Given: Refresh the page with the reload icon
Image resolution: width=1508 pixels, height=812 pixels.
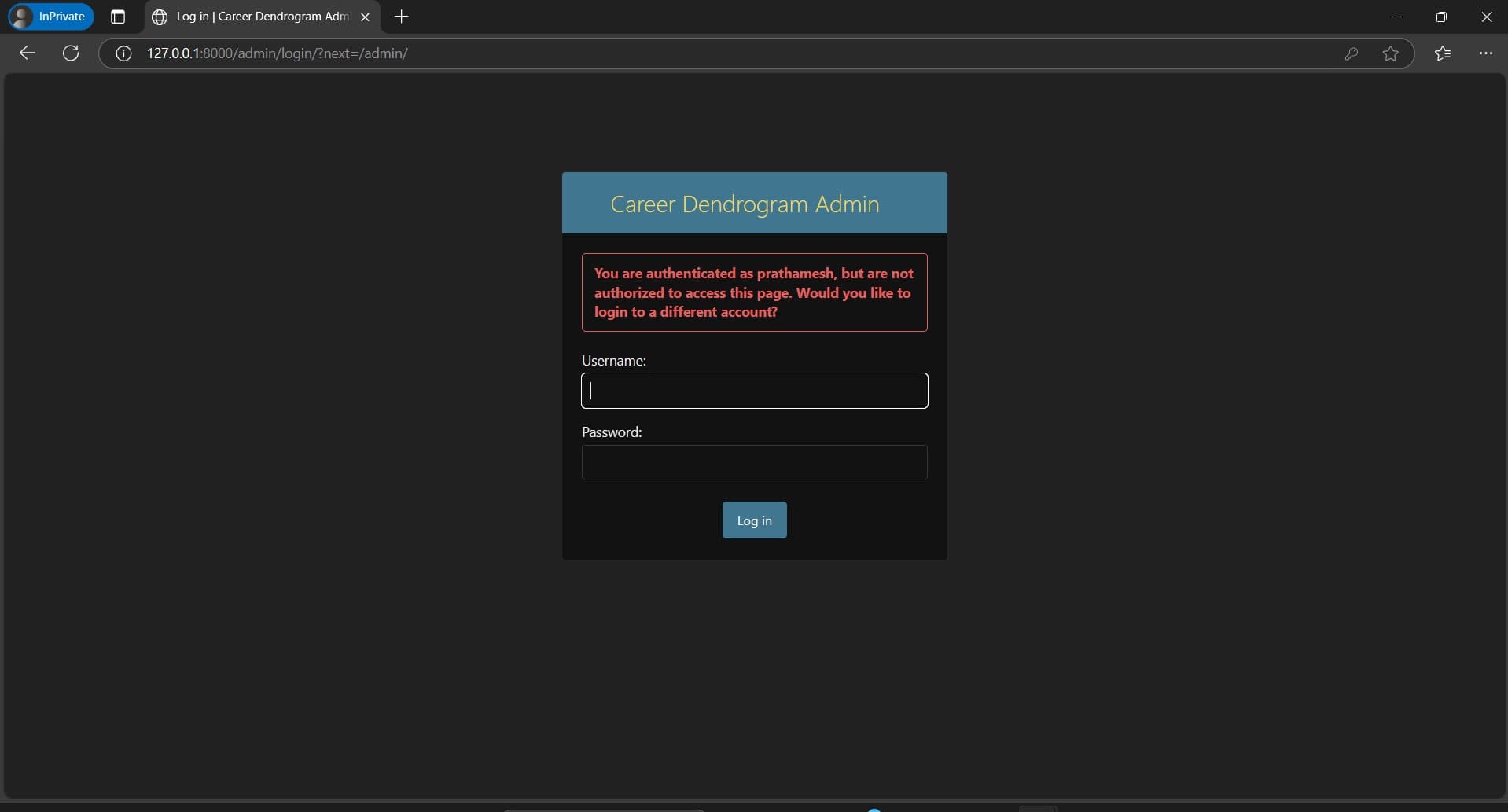Looking at the screenshot, I should pos(71,53).
